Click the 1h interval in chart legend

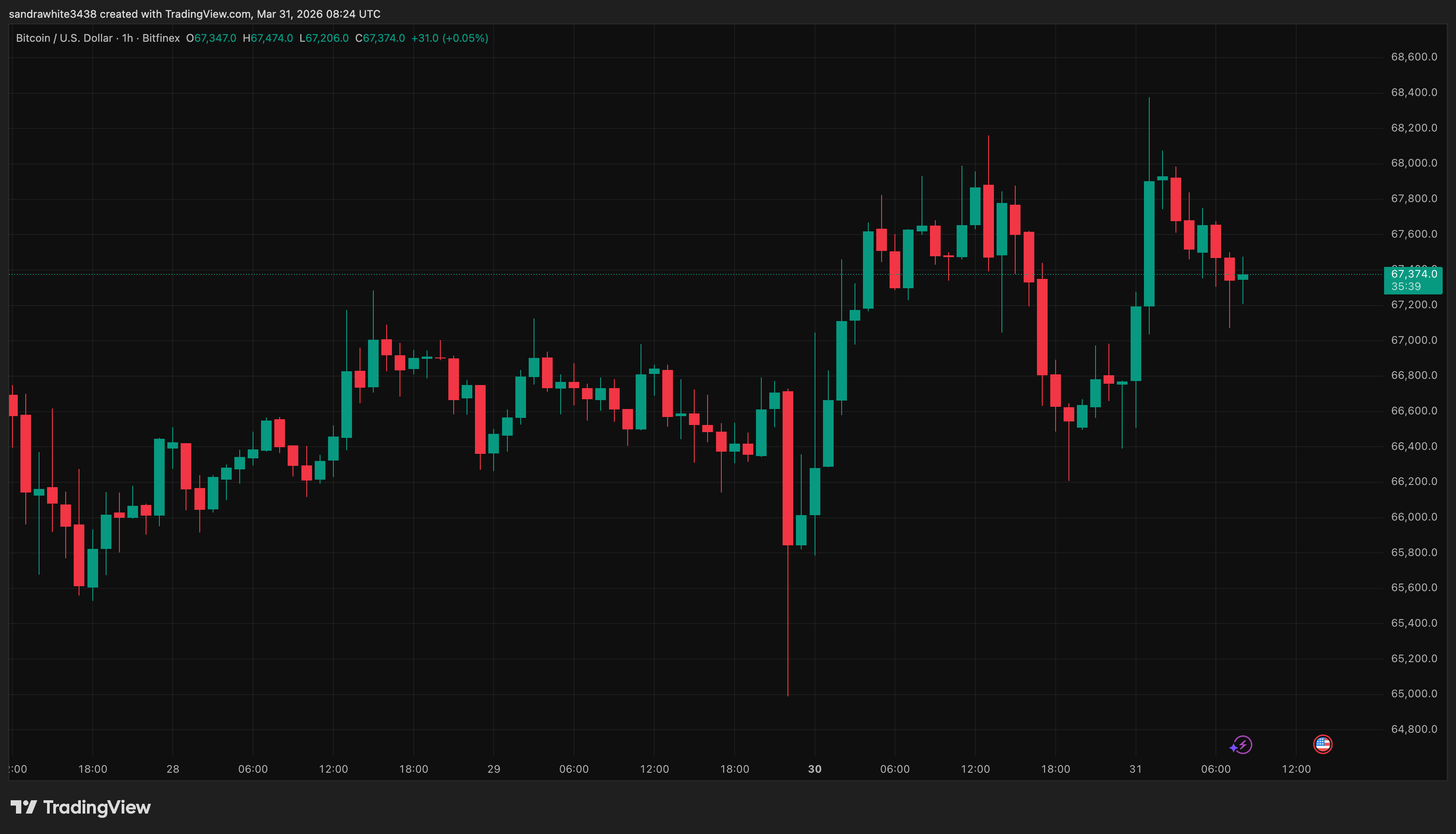tap(127, 38)
